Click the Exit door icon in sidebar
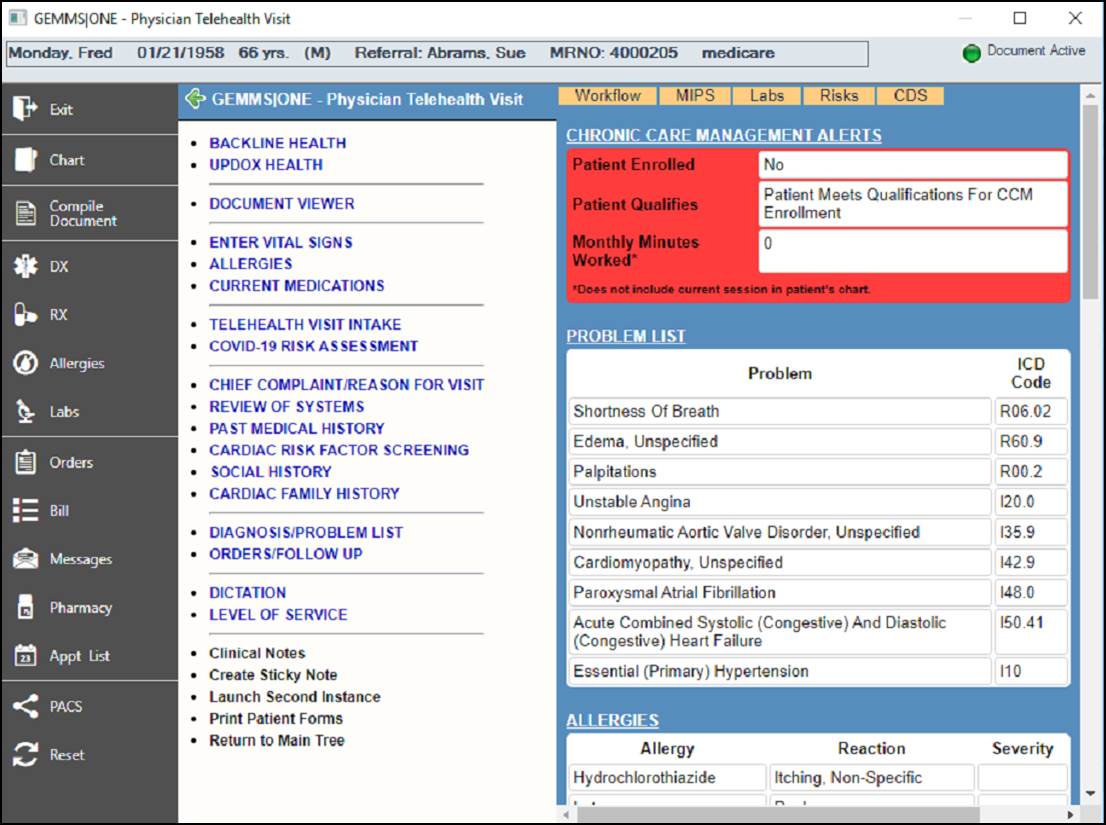Screen dimensions: 1106x825 pyautogui.click(x=26, y=109)
